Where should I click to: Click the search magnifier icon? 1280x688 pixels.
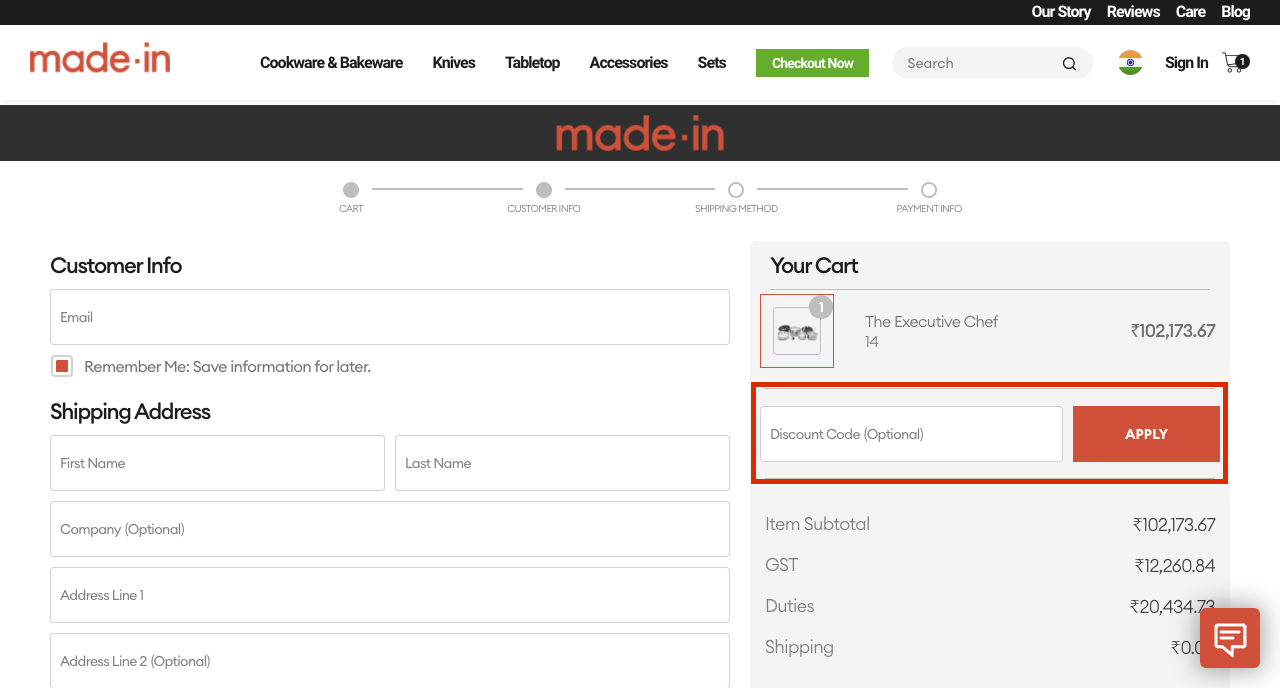pos(1069,63)
